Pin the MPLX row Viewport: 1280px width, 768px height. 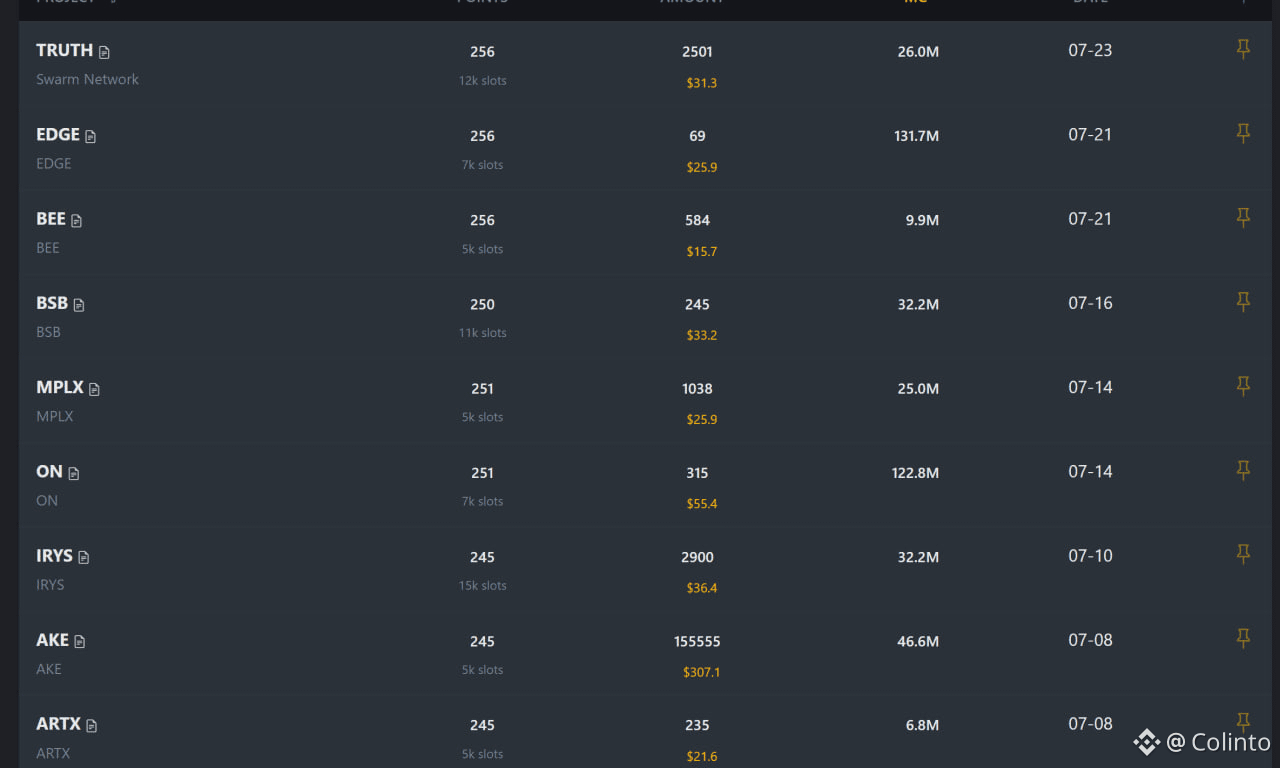pos(1243,385)
